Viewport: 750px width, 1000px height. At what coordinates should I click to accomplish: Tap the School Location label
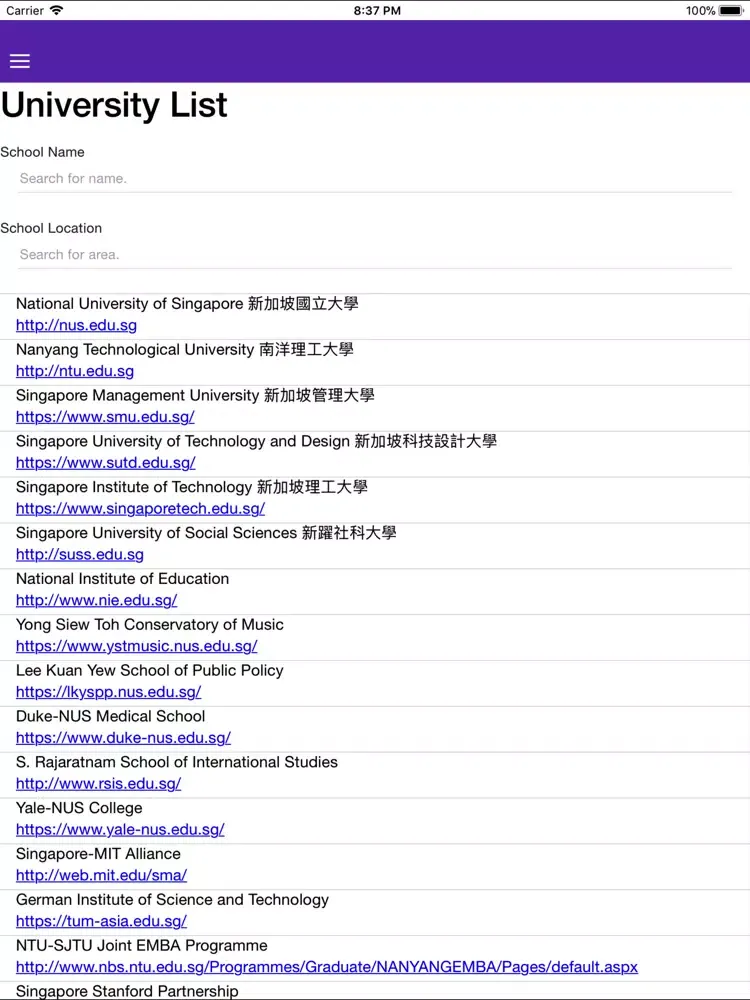pos(51,228)
